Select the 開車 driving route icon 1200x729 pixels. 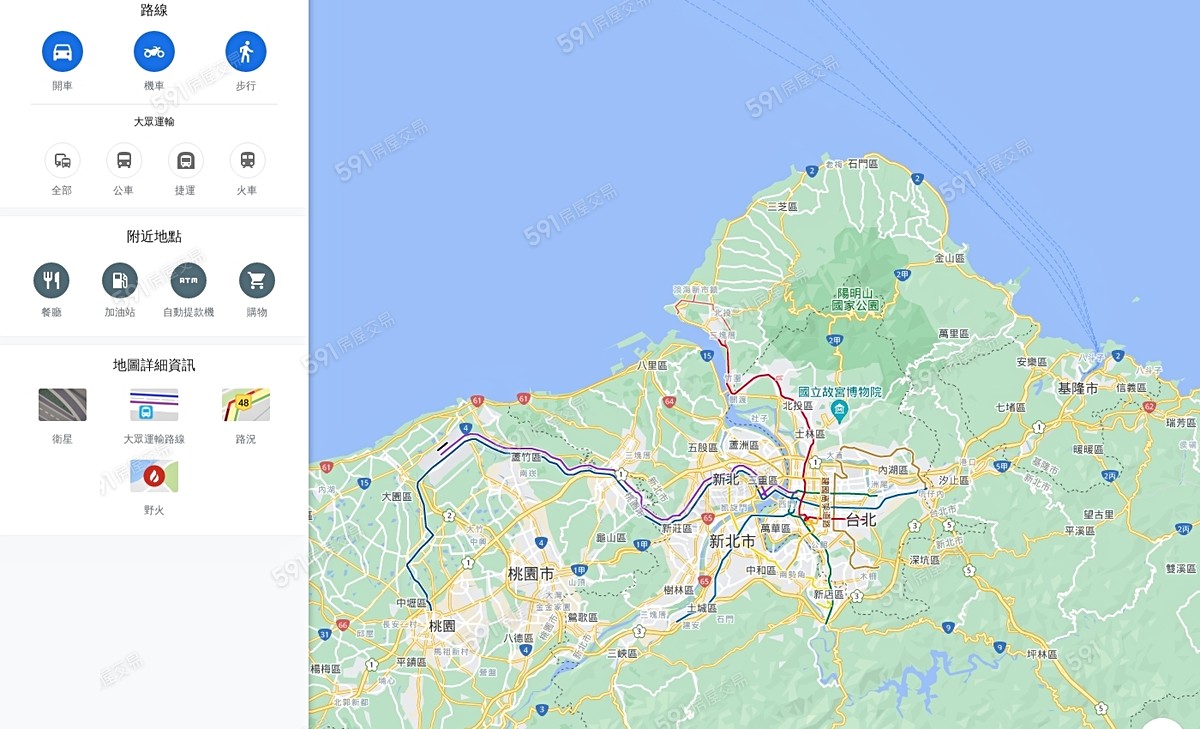pos(62,51)
